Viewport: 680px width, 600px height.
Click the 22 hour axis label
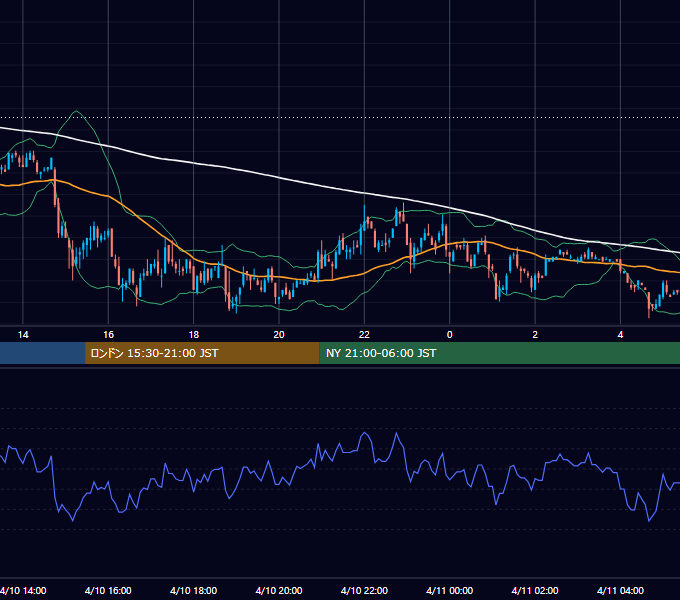[364, 335]
